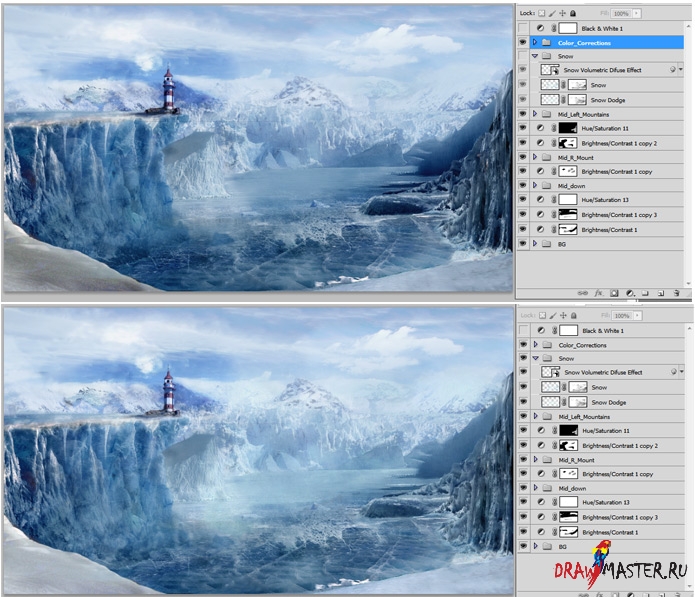Screen dimensions: 695x597
Task: Select Snow layer row in lower Layers panel
Action: pyautogui.click(x=608, y=387)
